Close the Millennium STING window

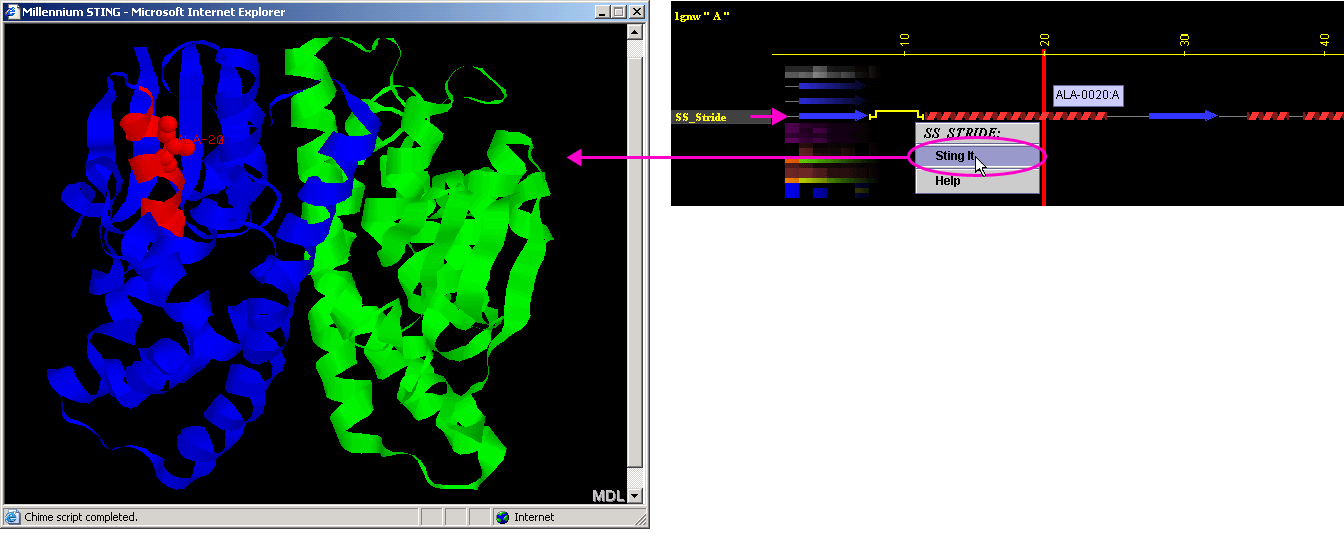[635, 12]
